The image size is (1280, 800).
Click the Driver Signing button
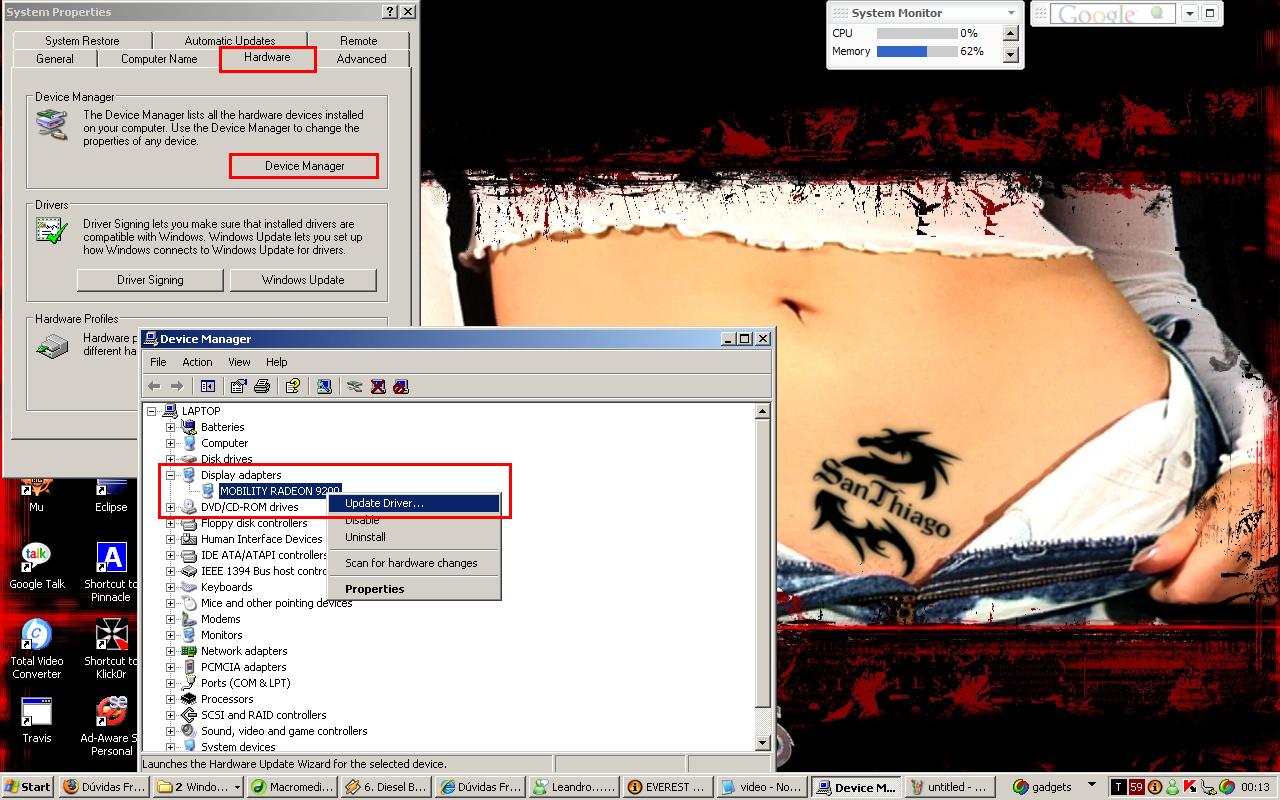[150, 280]
